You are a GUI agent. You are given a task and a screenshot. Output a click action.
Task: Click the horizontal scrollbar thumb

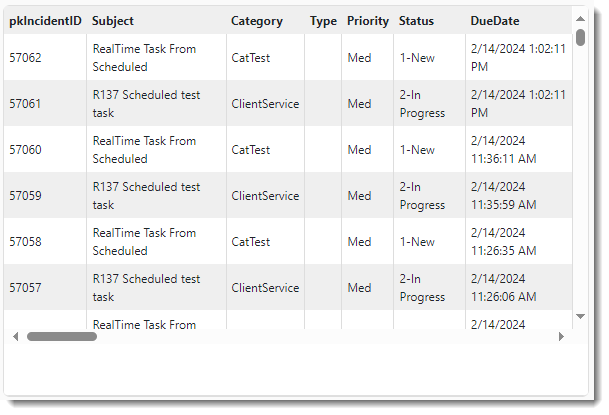point(62,337)
